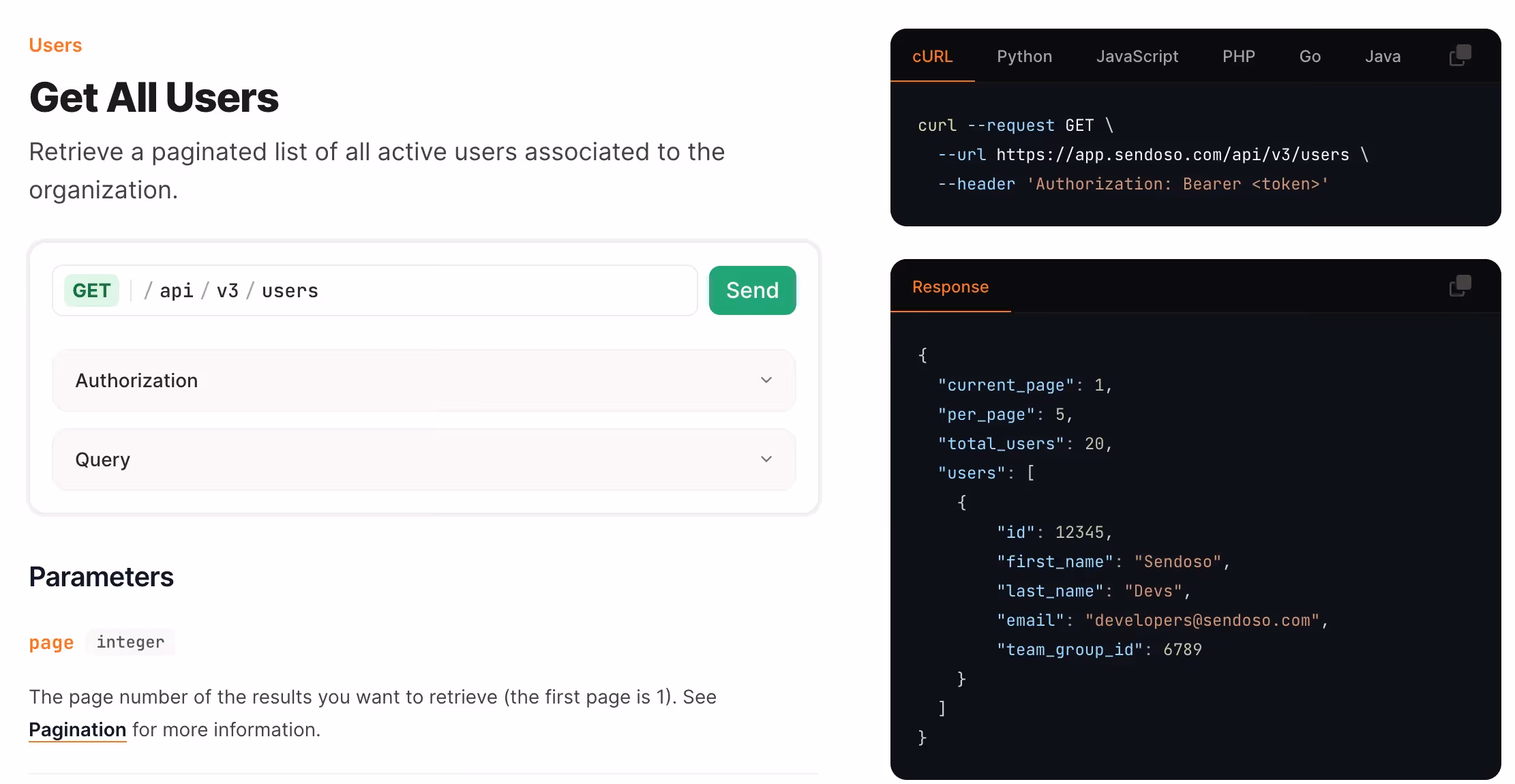This screenshot has width=1515, height=784.
Task: Show the Go code example tab
Action: [1310, 57]
